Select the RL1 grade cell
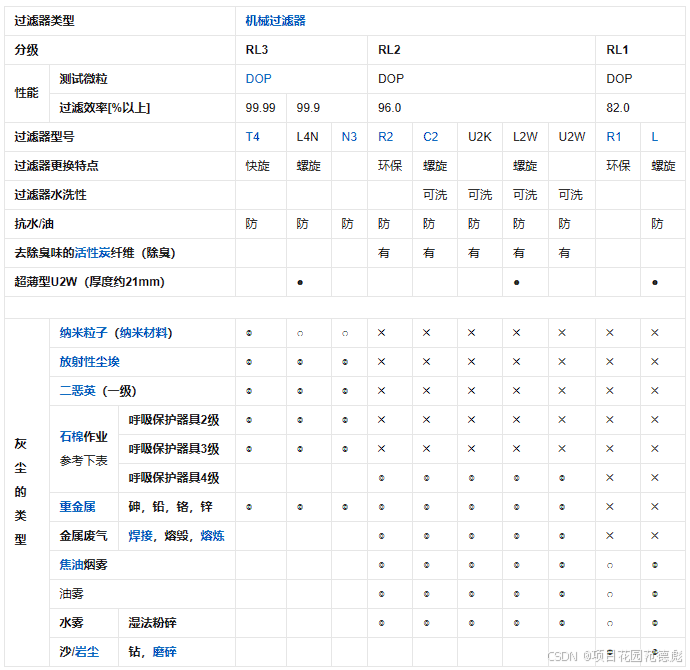Screen dimensions: 690x670 (640, 50)
